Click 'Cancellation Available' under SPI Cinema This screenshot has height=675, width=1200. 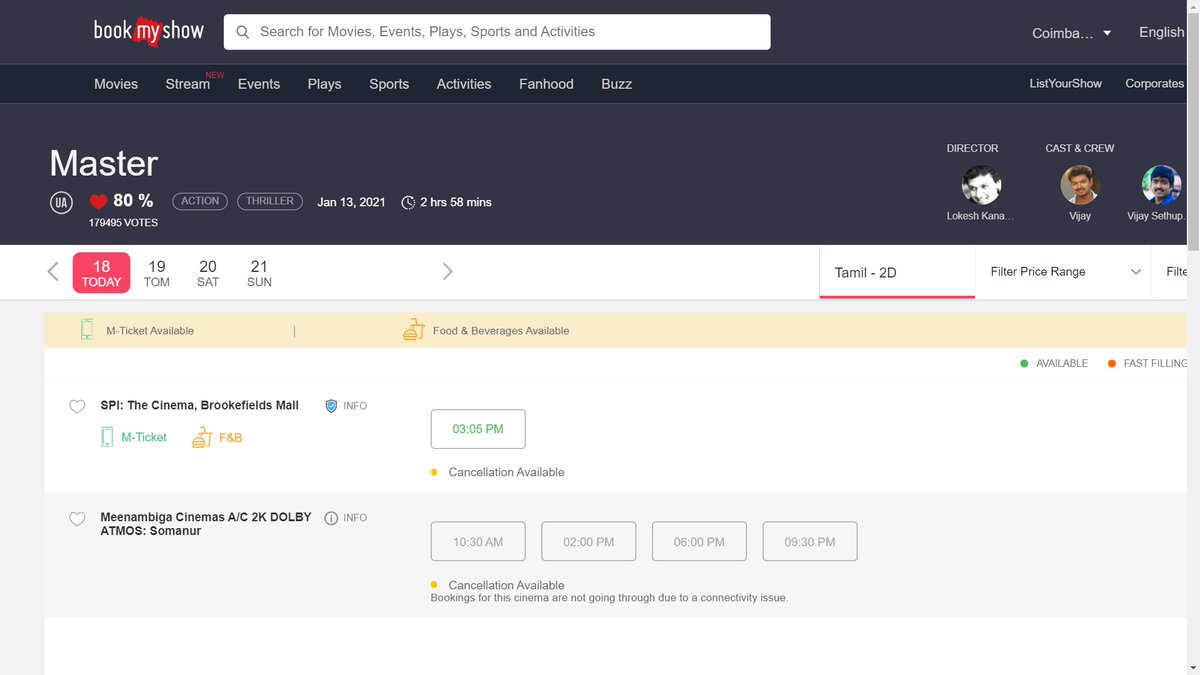click(506, 472)
